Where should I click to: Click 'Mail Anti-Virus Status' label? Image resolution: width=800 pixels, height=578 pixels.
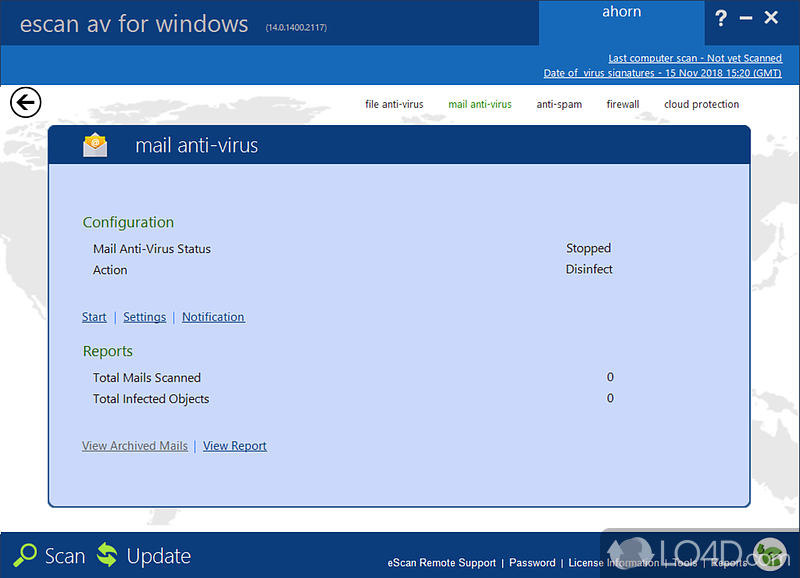(x=152, y=249)
